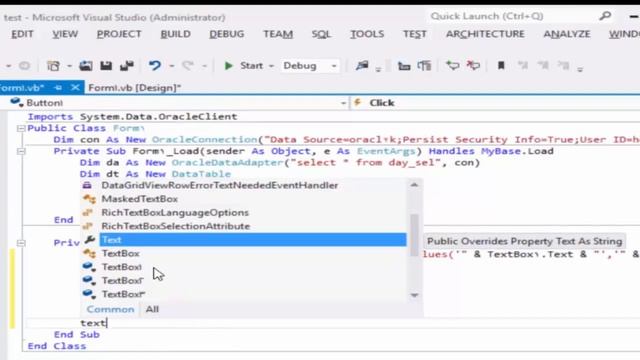Viewport: 640px width, 360px height.
Task: Open the PROJECT menu
Action: tap(119, 34)
